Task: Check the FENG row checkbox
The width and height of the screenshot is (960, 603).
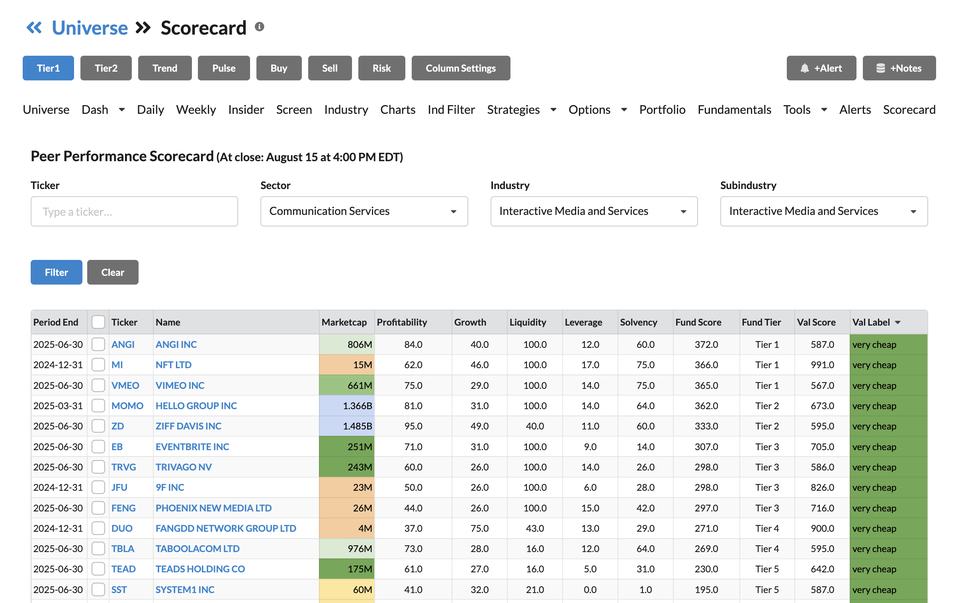Action: [x=98, y=508]
